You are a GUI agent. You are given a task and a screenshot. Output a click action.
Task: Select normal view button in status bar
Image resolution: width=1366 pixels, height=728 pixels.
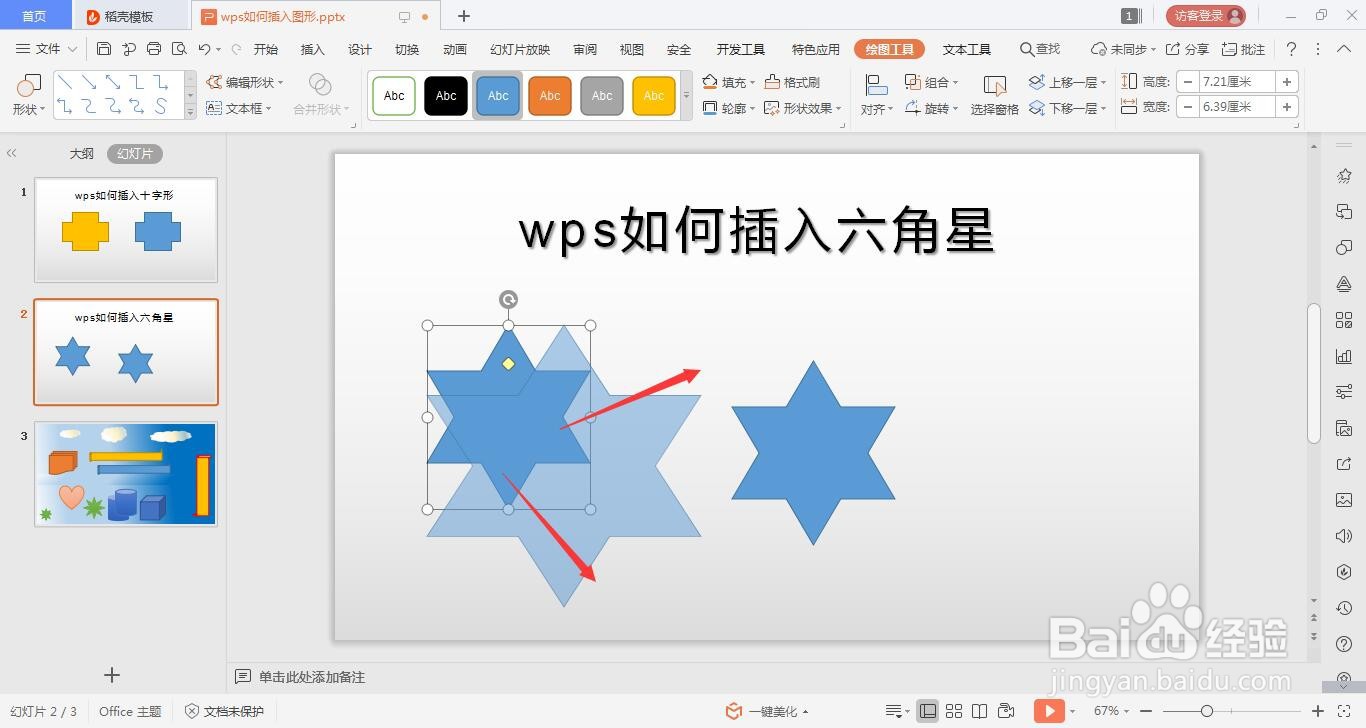(928, 711)
